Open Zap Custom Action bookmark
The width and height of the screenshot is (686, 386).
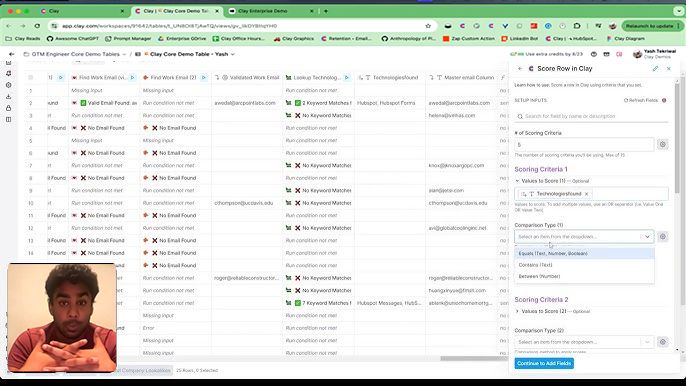(469, 39)
